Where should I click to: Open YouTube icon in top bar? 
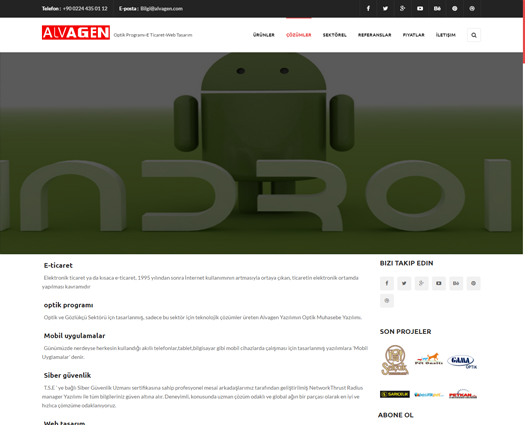pos(420,8)
